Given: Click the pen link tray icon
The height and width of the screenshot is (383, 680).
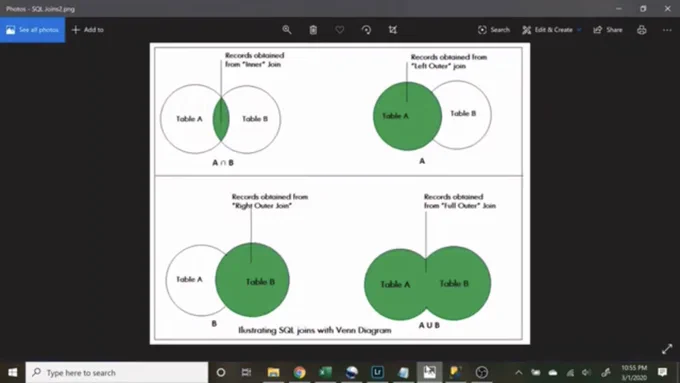Looking at the screenshot, I should click(606, 372).
